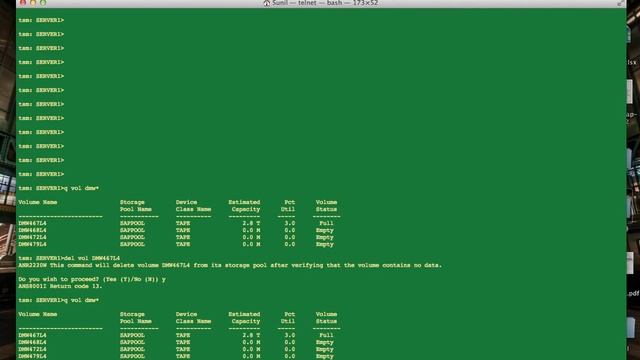640x360 pixels.
Task: Click 'Empty' status of DMW472L4 in second output
Action: [324, 349]
